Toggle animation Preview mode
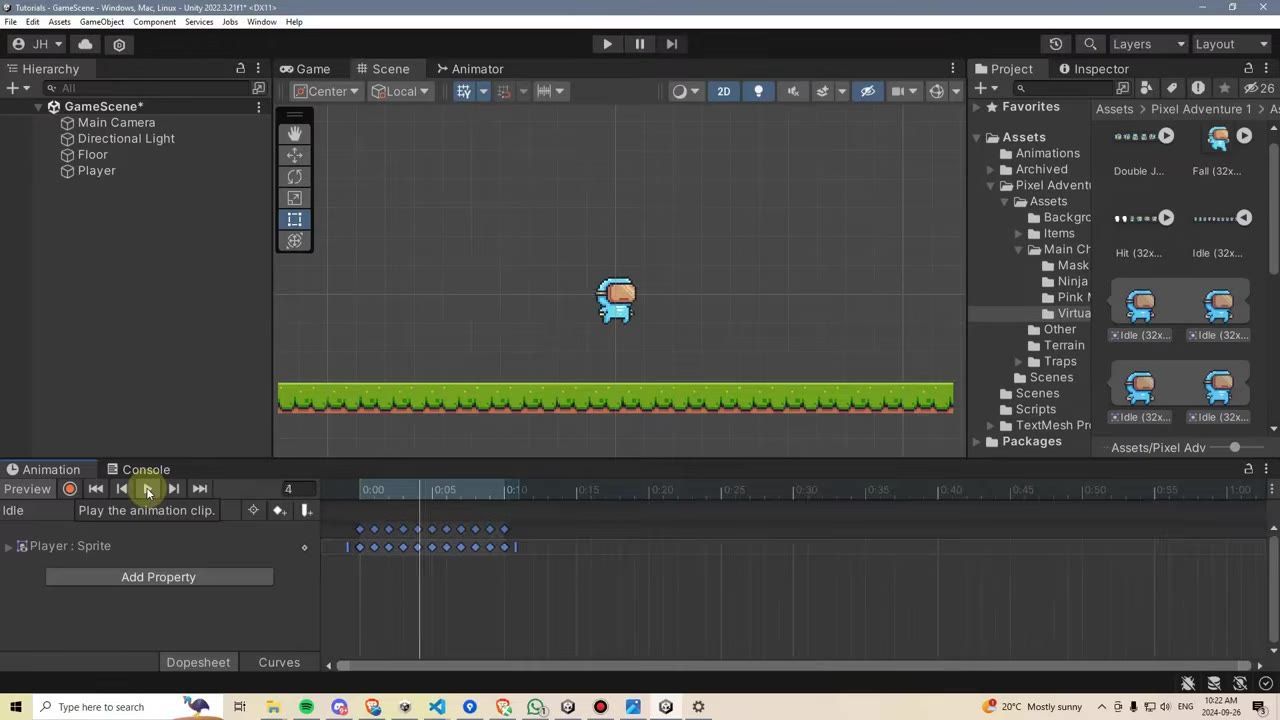Viewport: 1280px width, 720px height. pos(27,489)
